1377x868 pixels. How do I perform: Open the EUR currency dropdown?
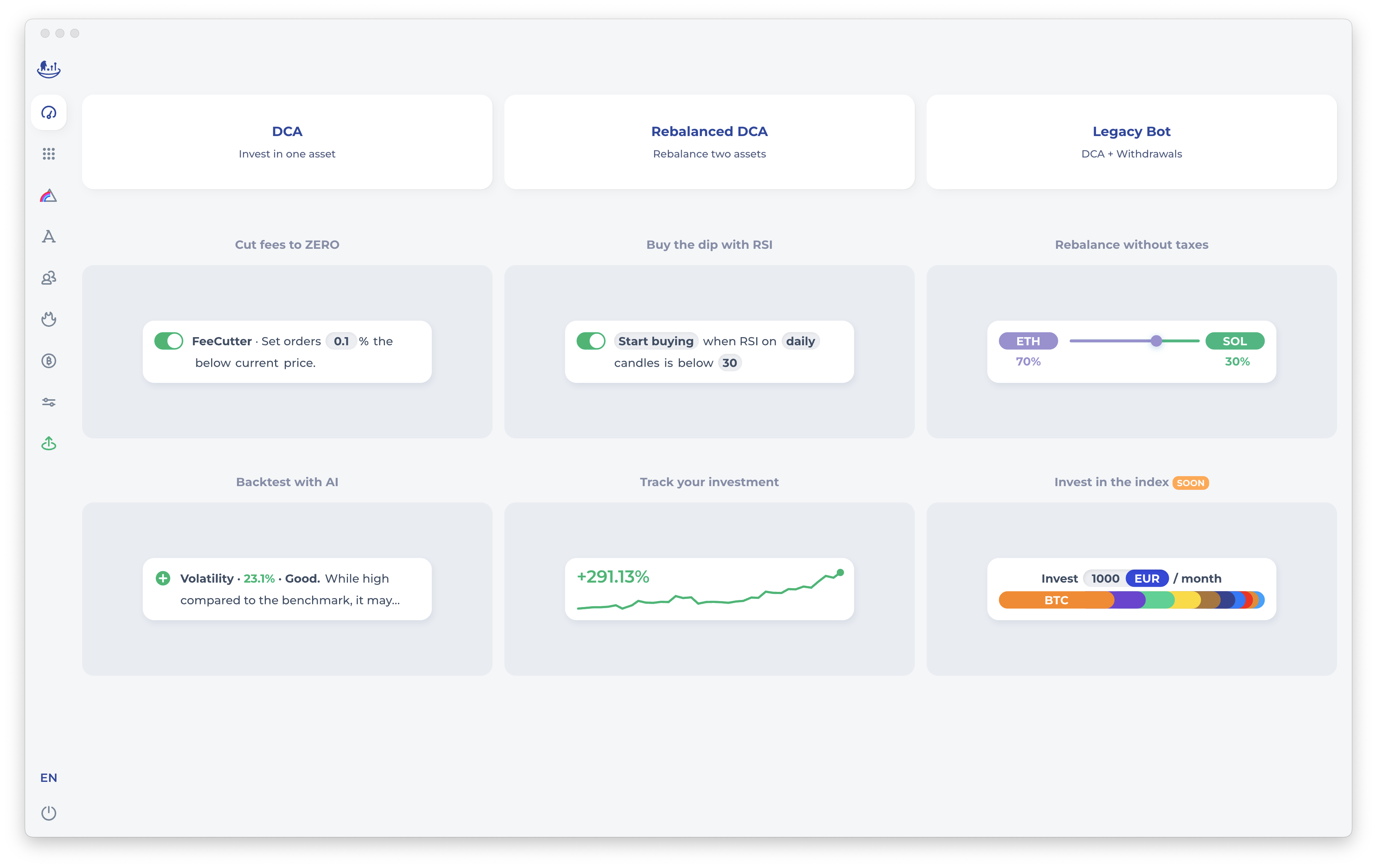tap(1147, 578)
